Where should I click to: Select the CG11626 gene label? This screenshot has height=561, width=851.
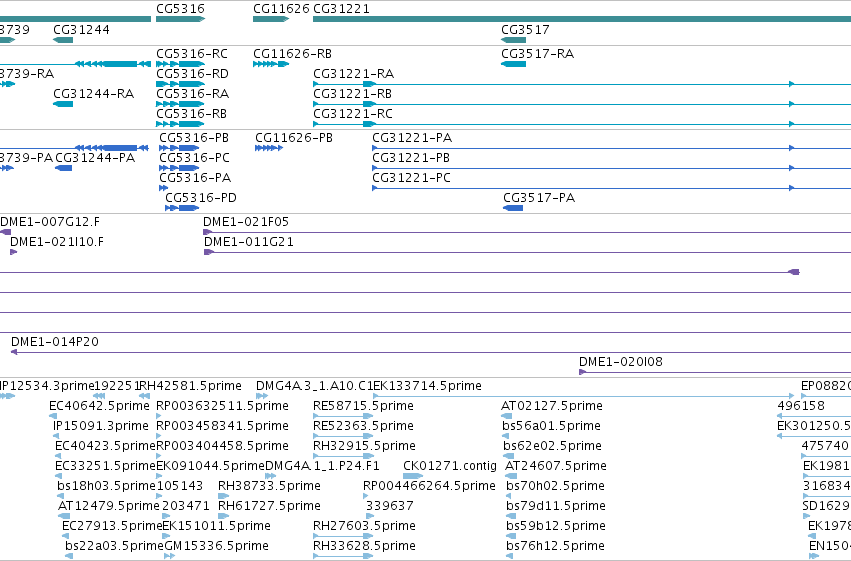(x=281, y=9)
